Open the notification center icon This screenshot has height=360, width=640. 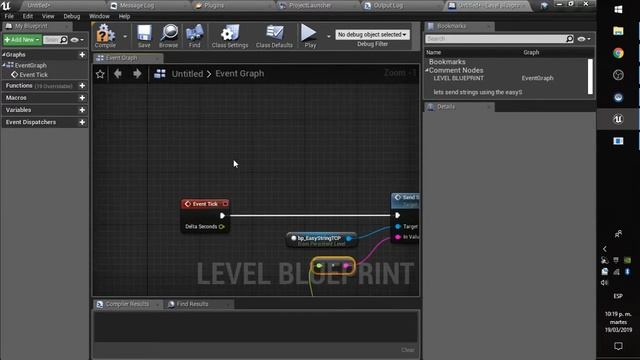(x=618, y=346)
